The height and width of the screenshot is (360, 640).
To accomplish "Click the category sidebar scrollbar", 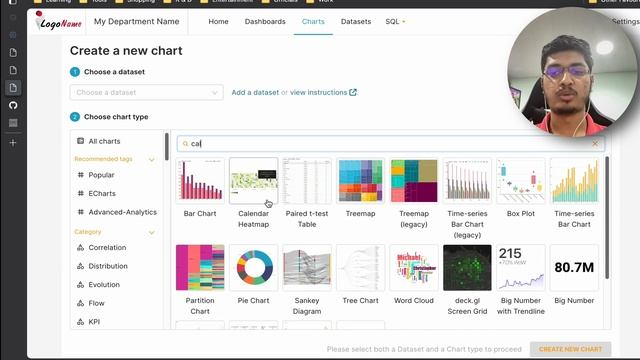I will [x=167, y=147].
